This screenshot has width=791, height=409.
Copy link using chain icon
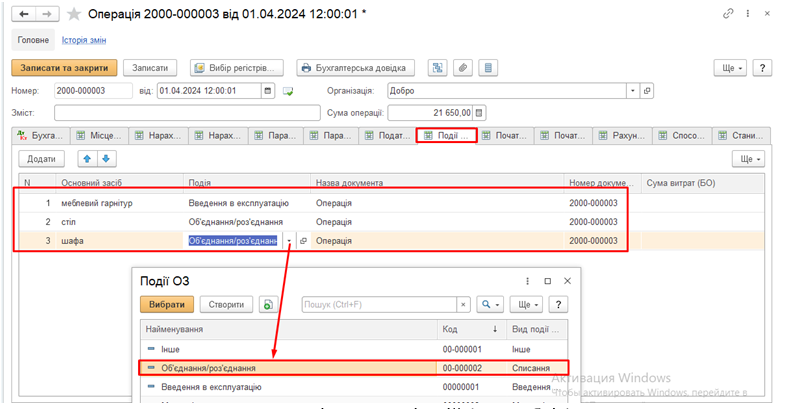click(729, 14)
